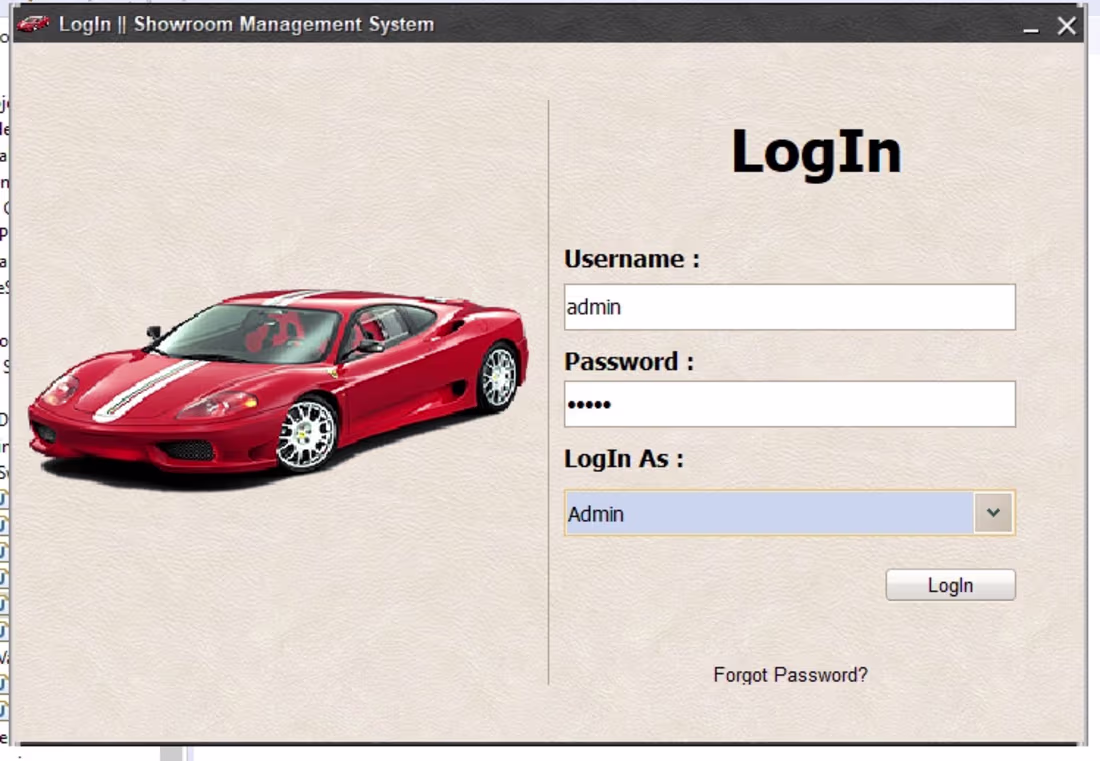
Task: Click the masked Password field
Action: (789, 404)
